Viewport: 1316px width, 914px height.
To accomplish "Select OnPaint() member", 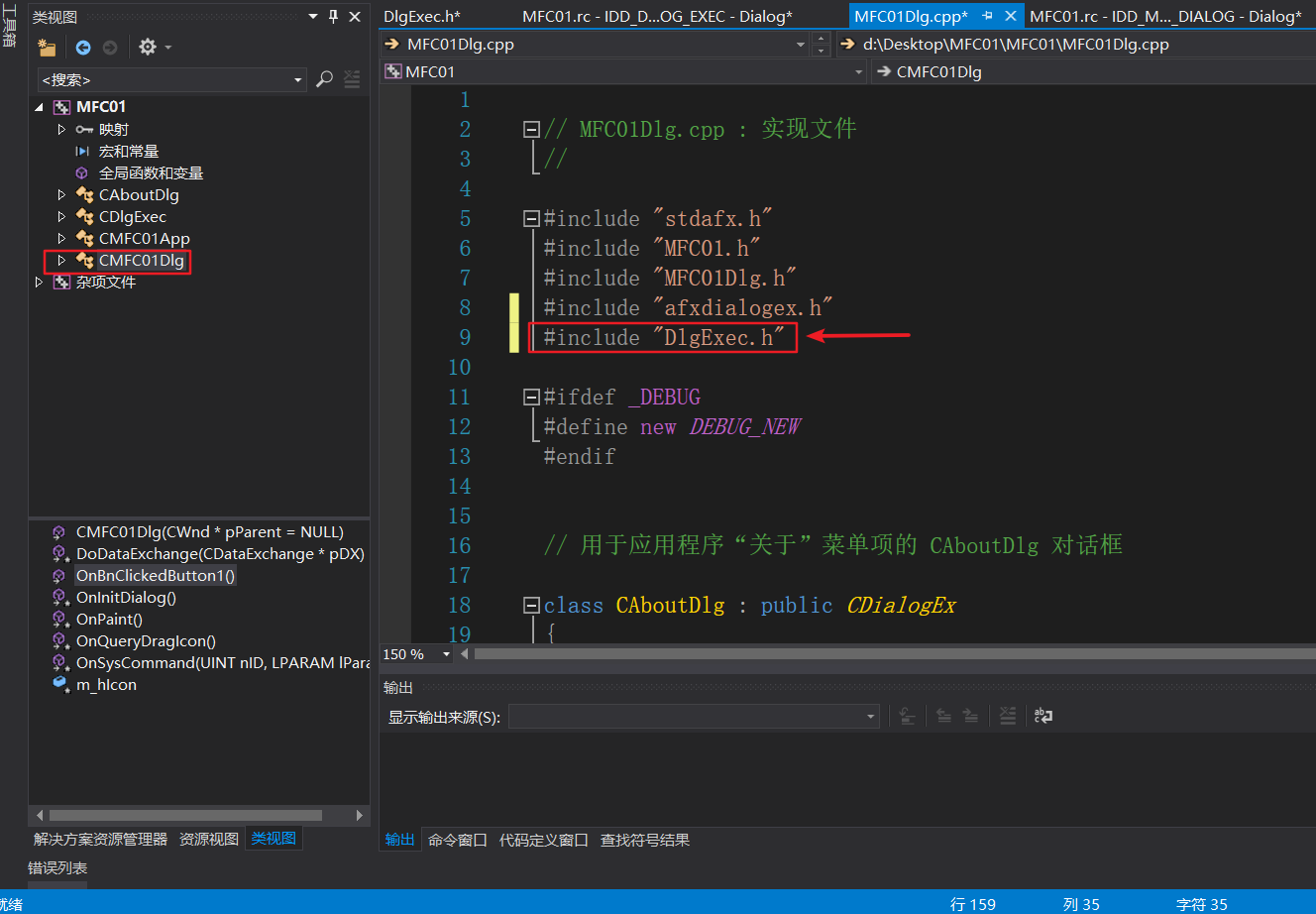I will coord(109,619).
